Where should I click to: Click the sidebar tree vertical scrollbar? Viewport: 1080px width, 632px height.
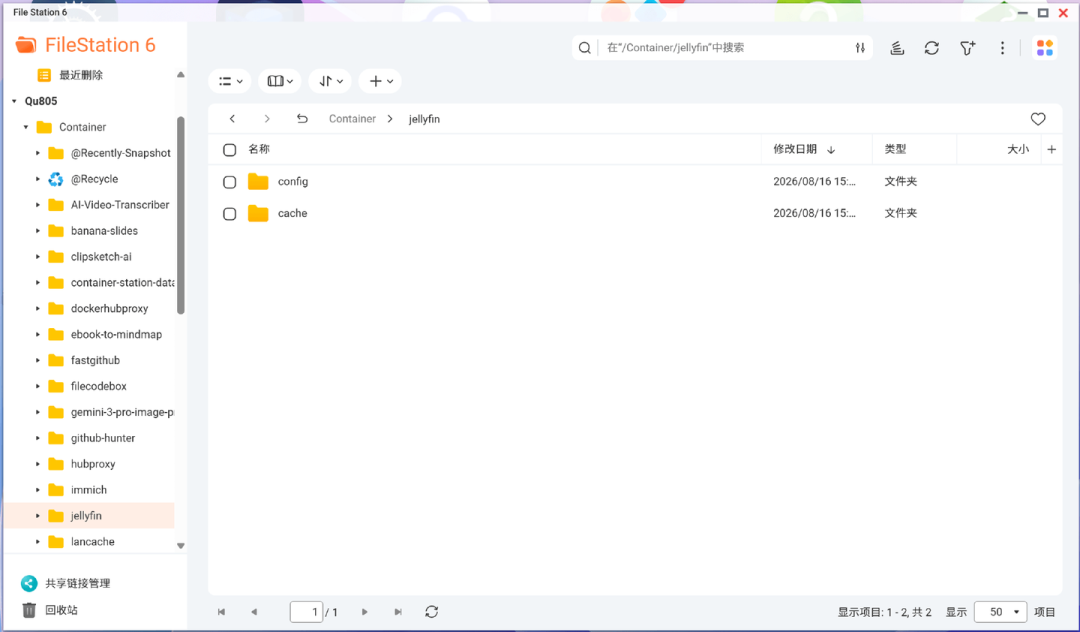(x=180, y=215)
